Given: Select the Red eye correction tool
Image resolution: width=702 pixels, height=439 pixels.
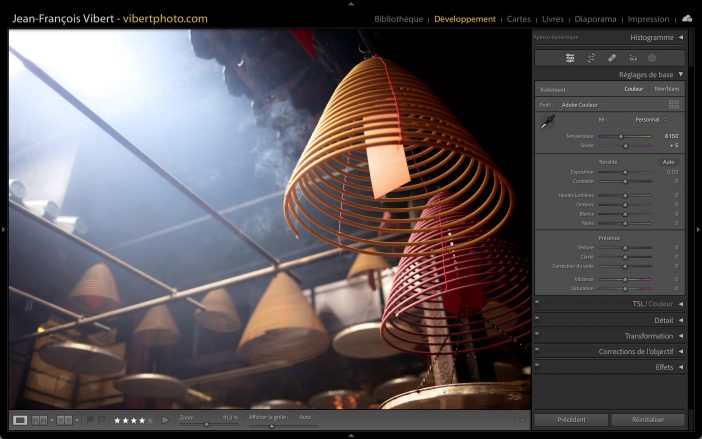Looking at the screenshot, I should coord(631,58).
